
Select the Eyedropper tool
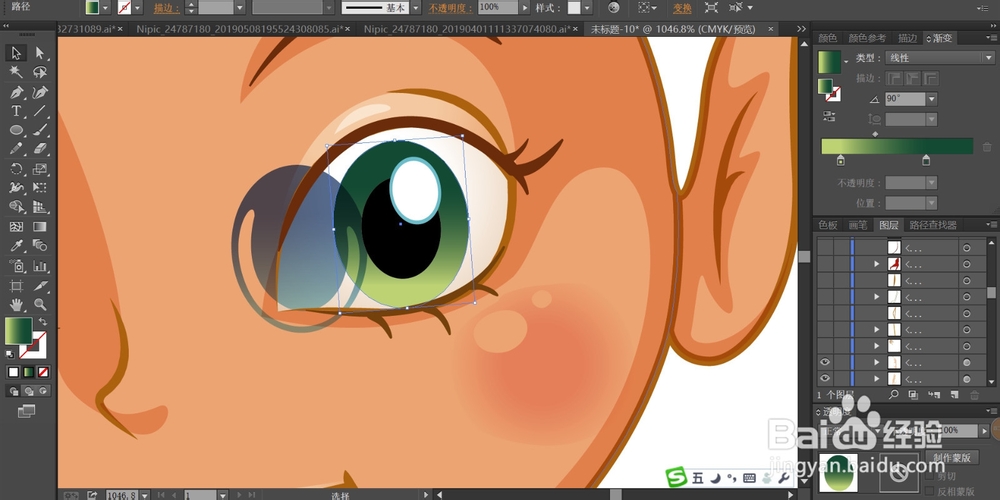(16, 246)
